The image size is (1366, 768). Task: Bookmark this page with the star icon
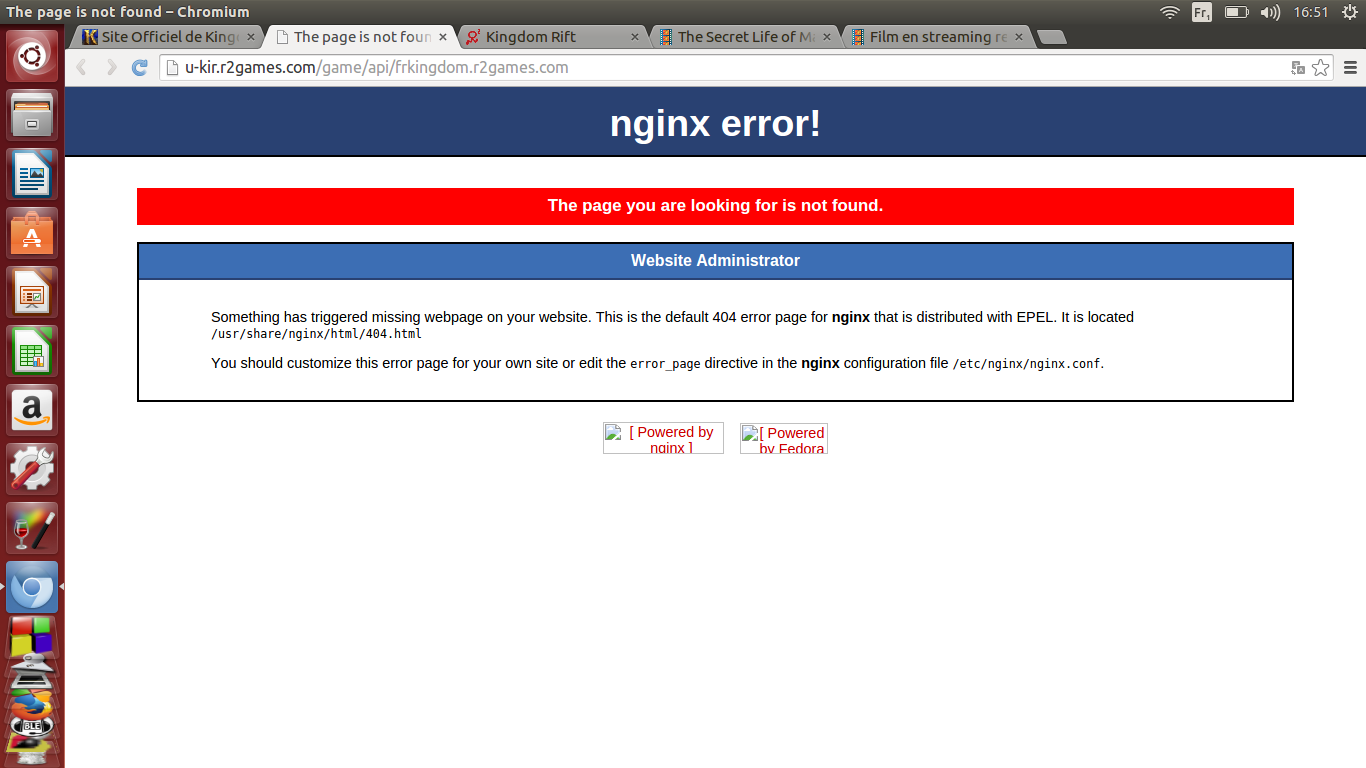[x=1321, y=68]
